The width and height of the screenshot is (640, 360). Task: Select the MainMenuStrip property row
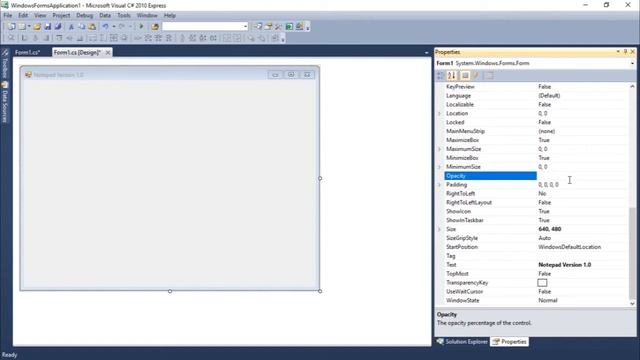pos(536,131)
